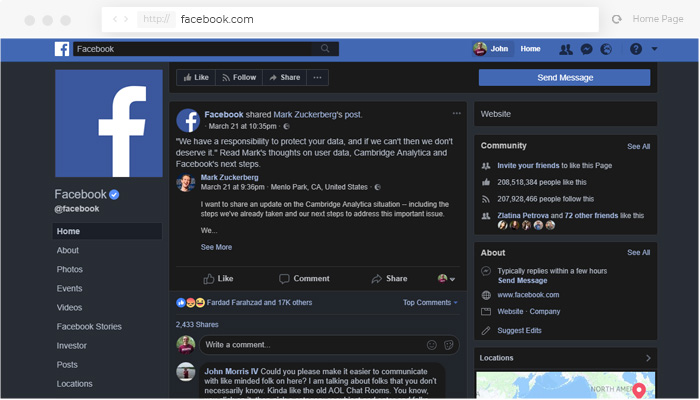Click the browser back arrow

115,19
